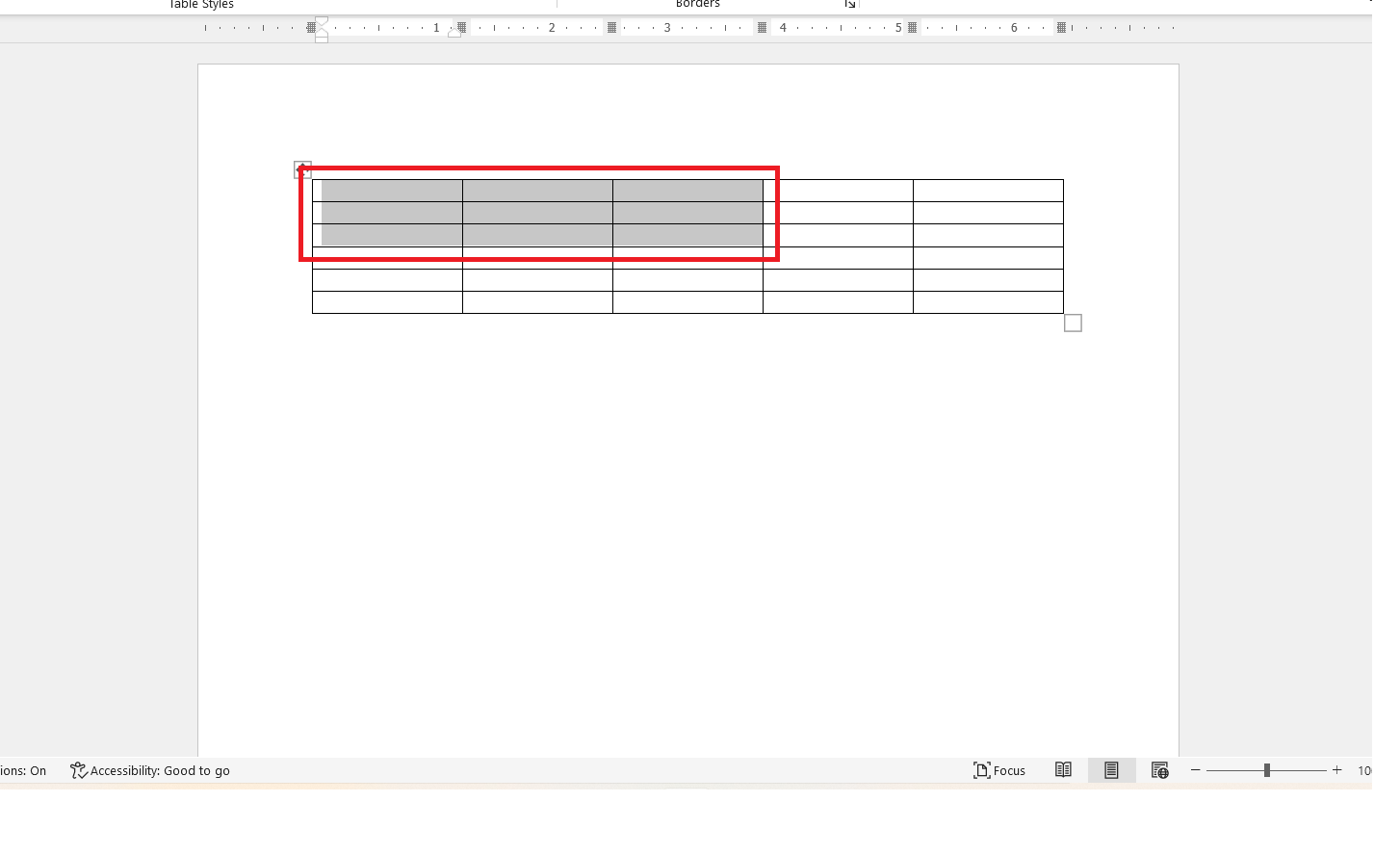Click the ruler column marker just after 5
1400x854 pixels.
pos(912,28)
